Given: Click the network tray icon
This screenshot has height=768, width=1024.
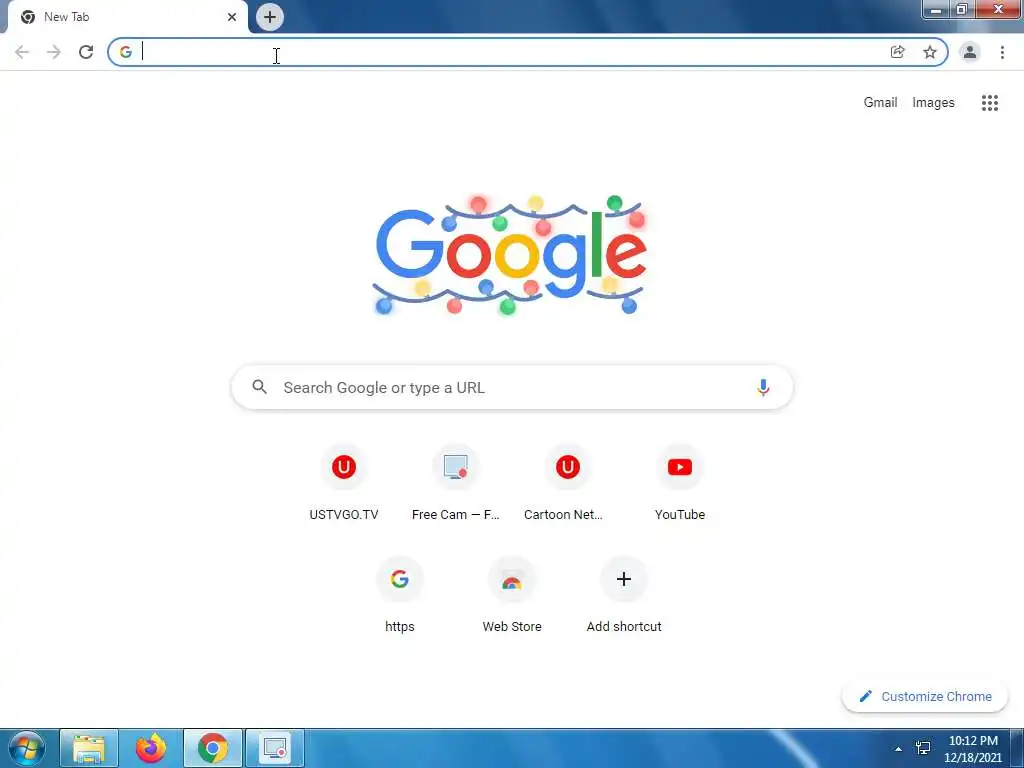Looking at the screenshot, I should [x=923, y=748].
